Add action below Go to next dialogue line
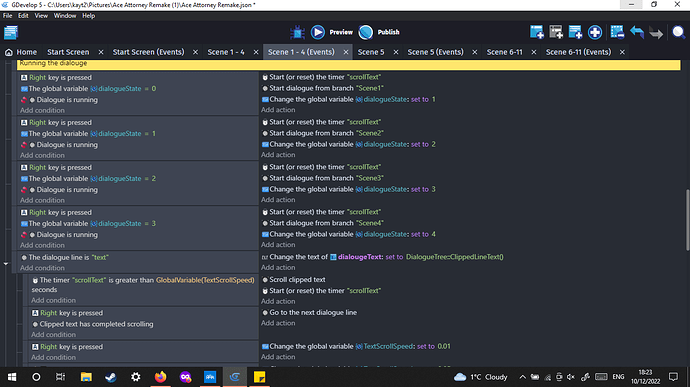 tap(278, 323)
